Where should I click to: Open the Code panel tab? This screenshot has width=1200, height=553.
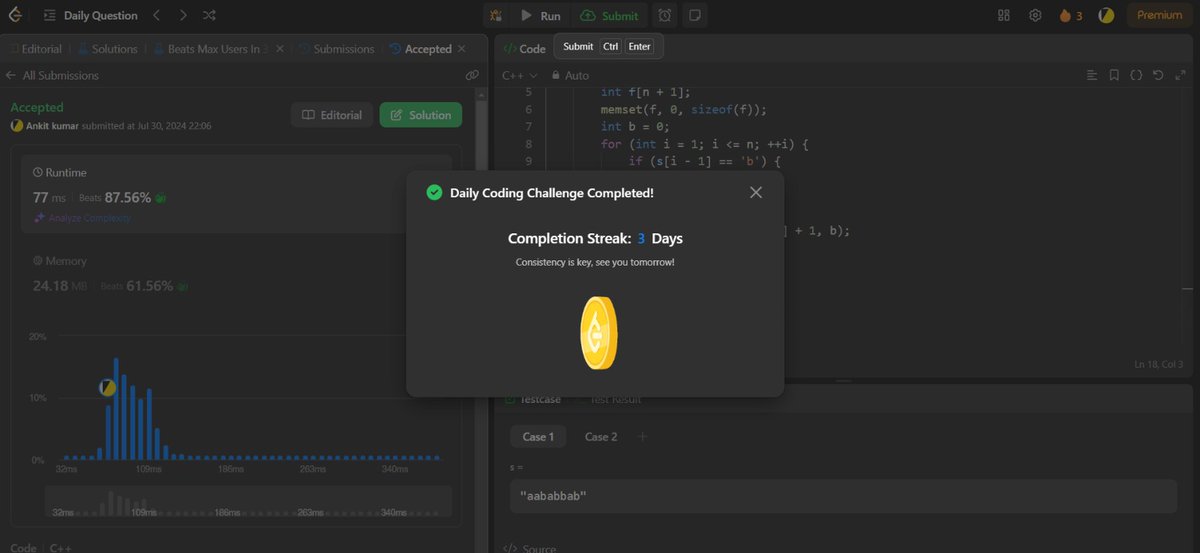(525, 48)
